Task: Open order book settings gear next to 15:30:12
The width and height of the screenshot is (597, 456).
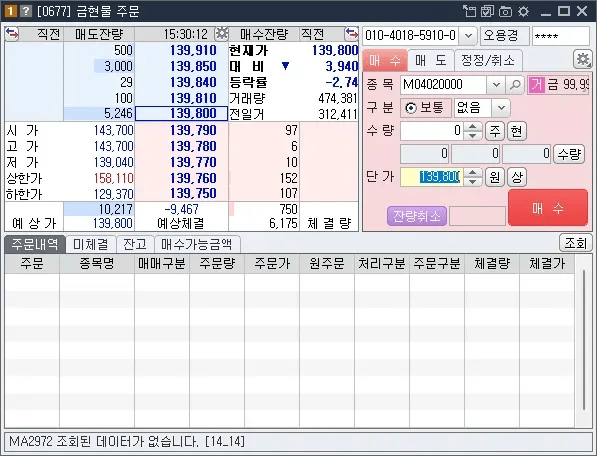Action: pyautogui.click(x=221, y=34)
